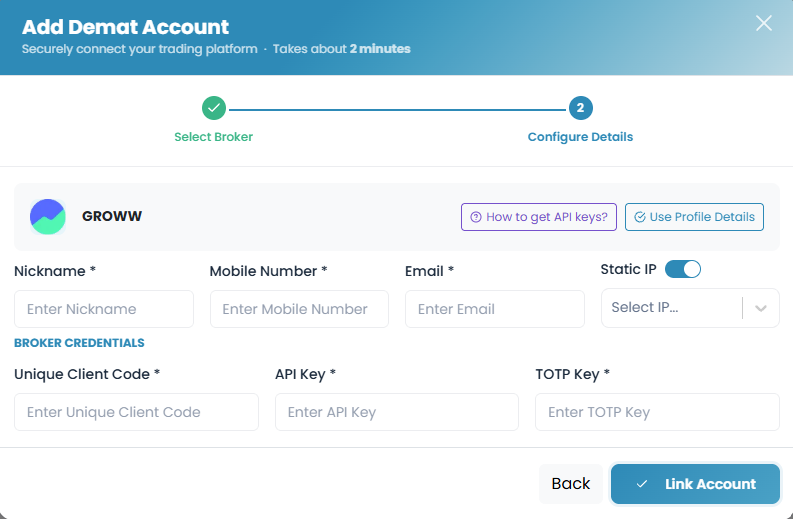Focus the Mobile Number input field

(x=299, y=309)
